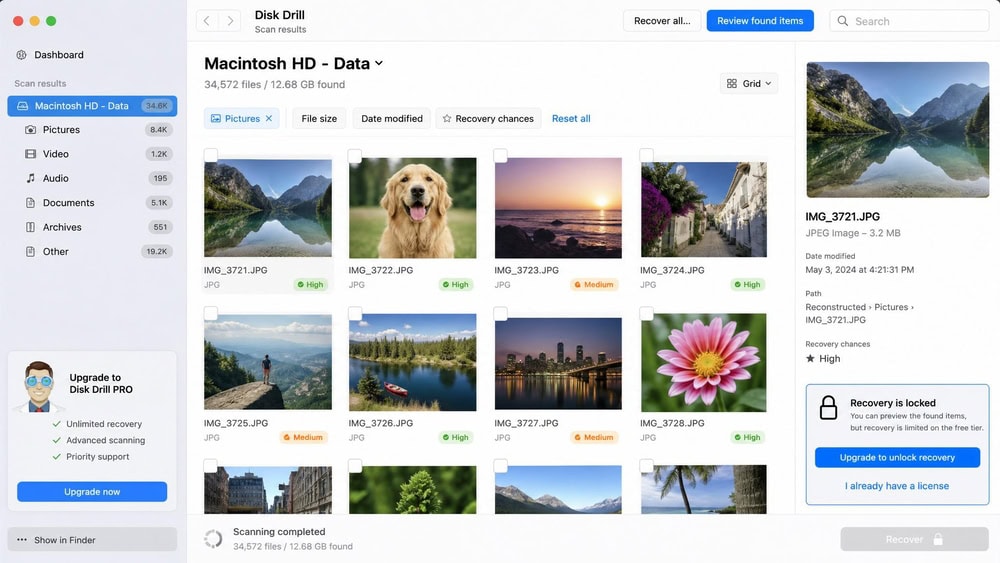Select Macintosh HD - Data in sidebar
The height and width of the screenshot is (563, 1000).
click(92, 106)
